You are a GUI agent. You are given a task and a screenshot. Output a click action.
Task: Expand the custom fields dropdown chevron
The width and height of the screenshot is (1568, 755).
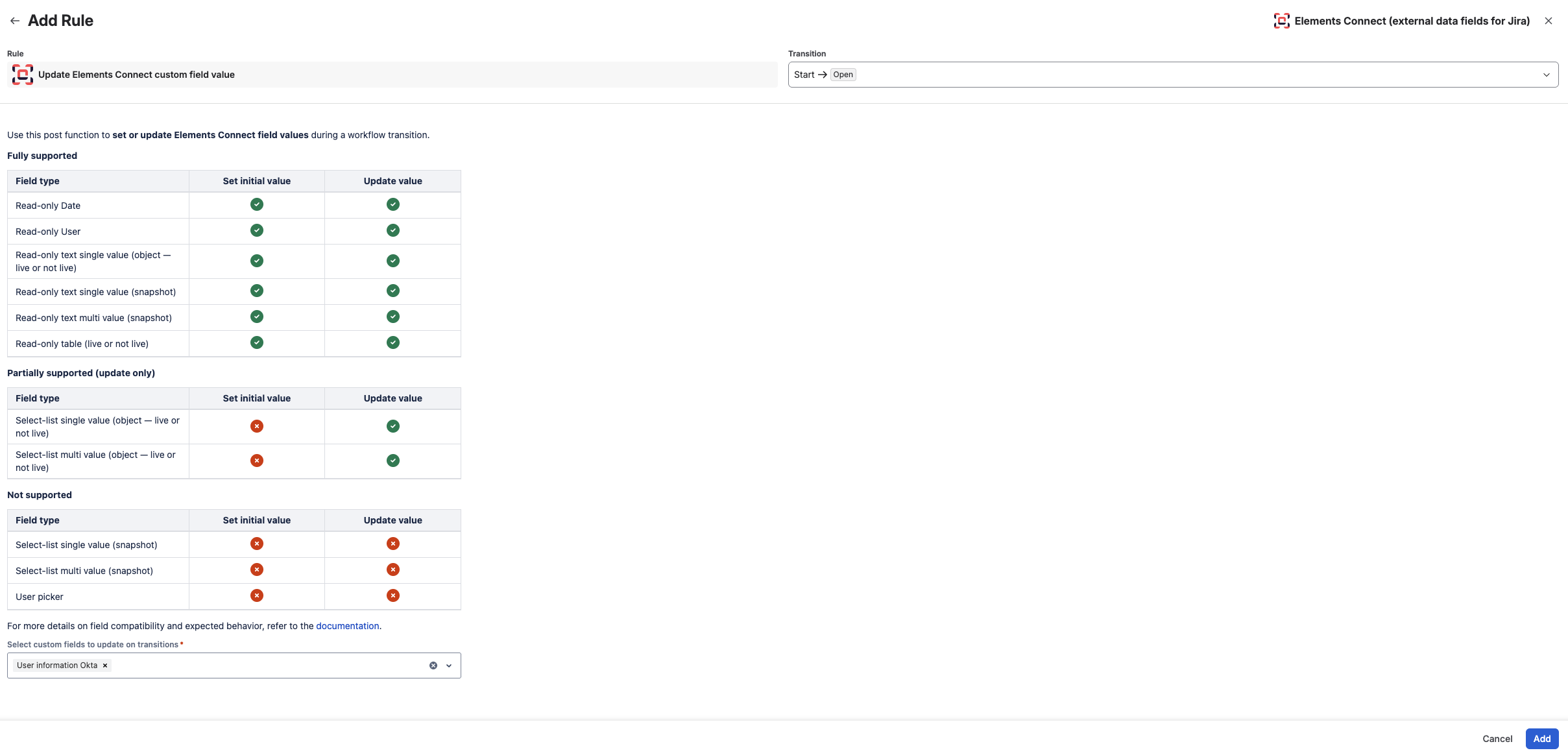tap(449, 665)
